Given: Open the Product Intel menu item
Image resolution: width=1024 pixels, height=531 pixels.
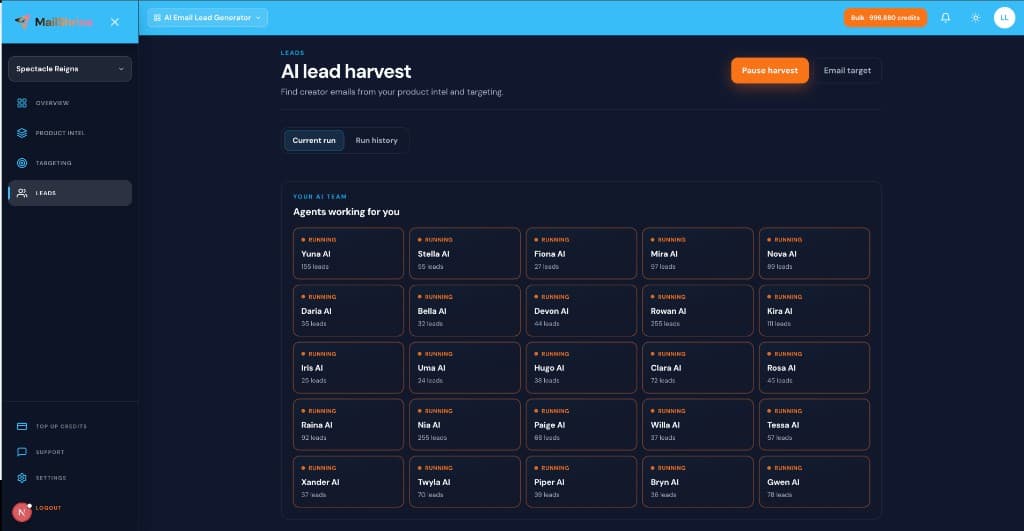Looking at the screenshot, I should 70,133.
